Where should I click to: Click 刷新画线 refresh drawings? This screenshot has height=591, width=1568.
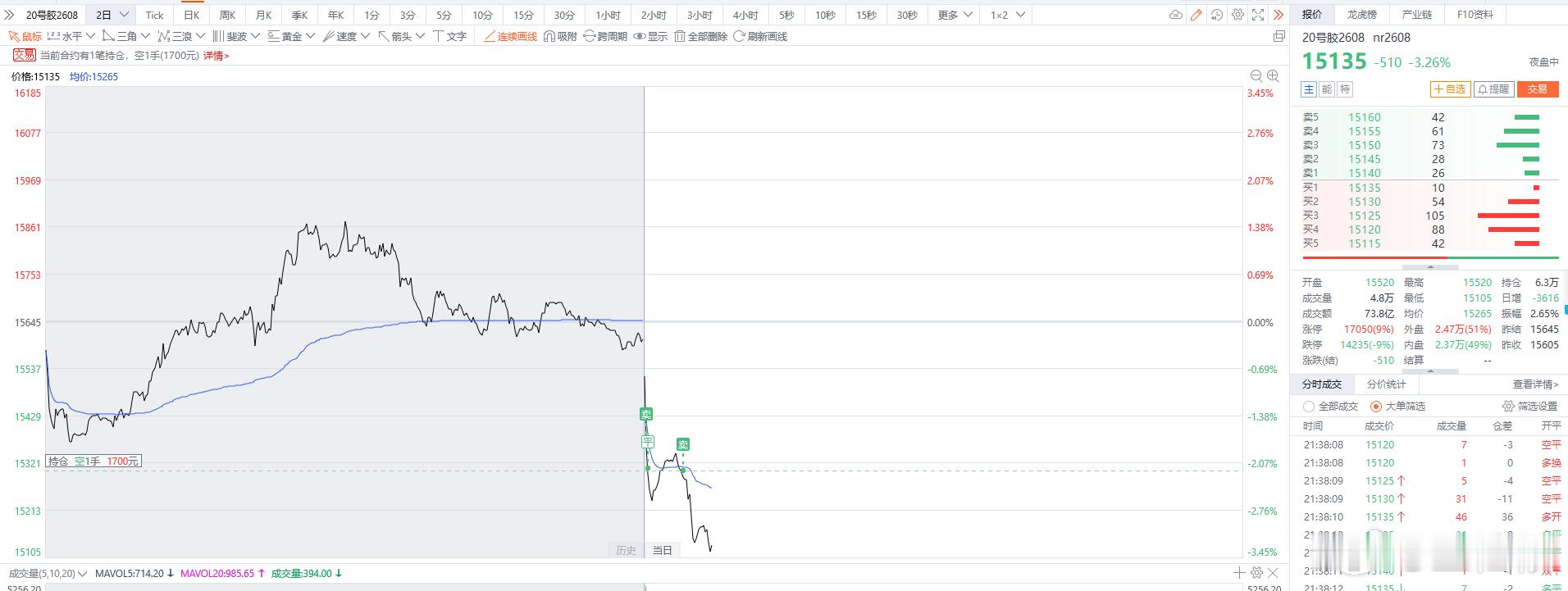760,36
